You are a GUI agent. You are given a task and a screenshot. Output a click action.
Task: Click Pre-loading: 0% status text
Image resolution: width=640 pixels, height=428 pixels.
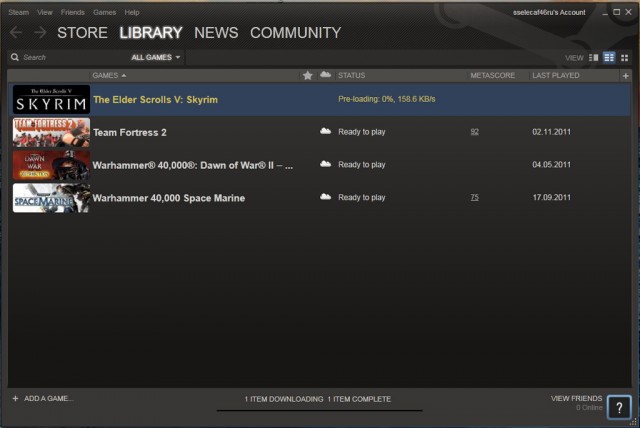387,99
